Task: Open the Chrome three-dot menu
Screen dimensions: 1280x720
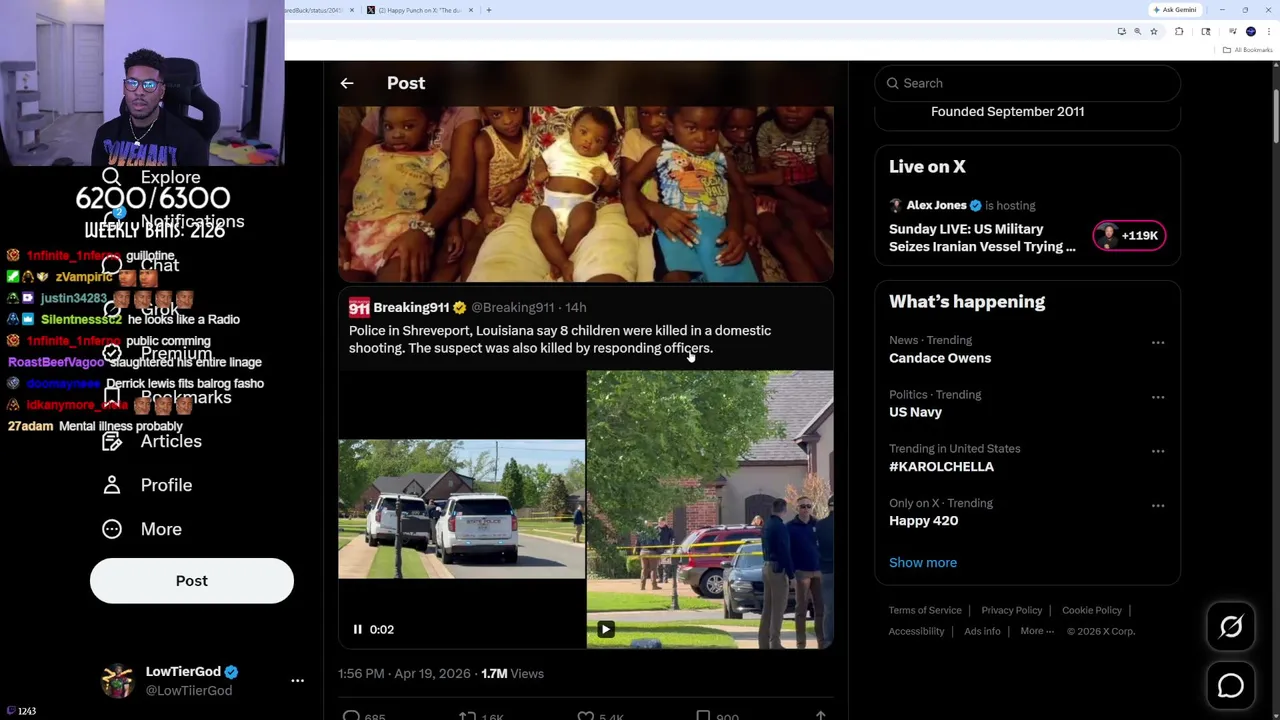Action: [1268, 32]
